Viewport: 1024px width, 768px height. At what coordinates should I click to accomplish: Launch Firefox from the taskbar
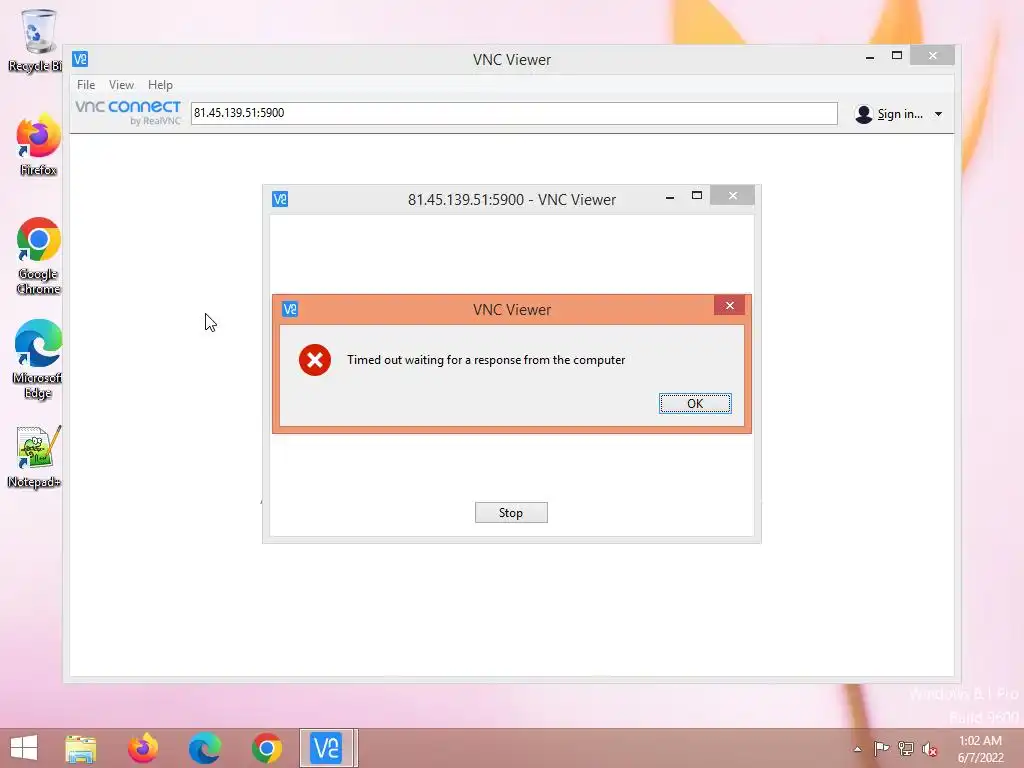tap(143, 748)
